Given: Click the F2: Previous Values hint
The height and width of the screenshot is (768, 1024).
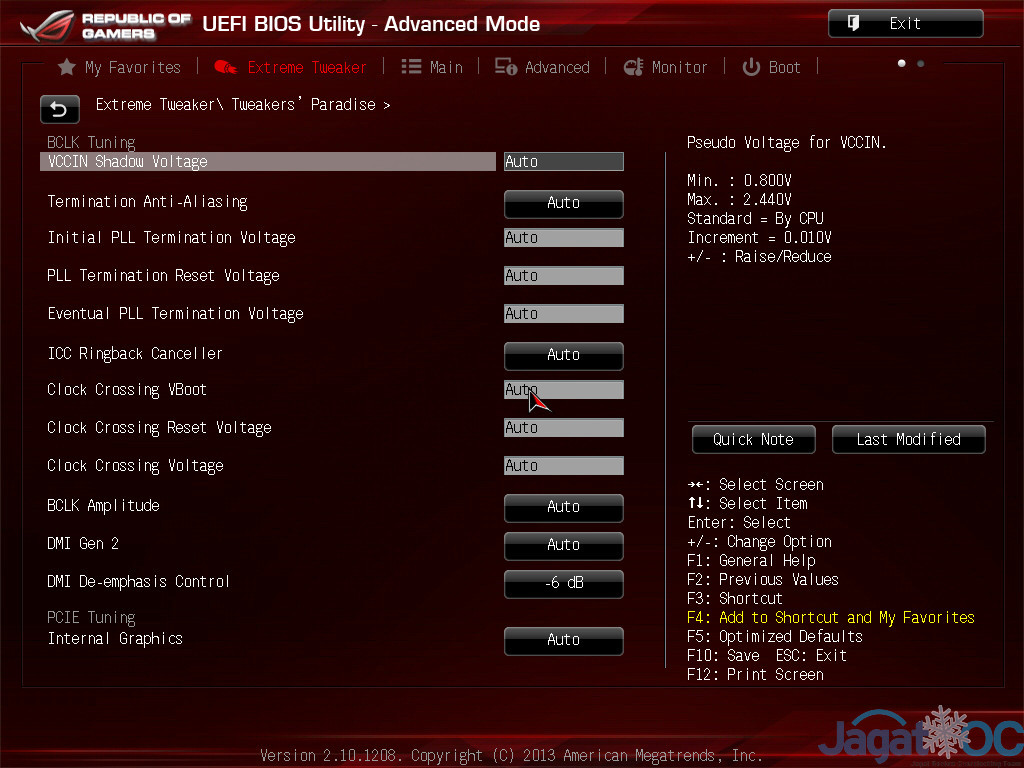Looking at the screenshot, I should pos(763,580).
